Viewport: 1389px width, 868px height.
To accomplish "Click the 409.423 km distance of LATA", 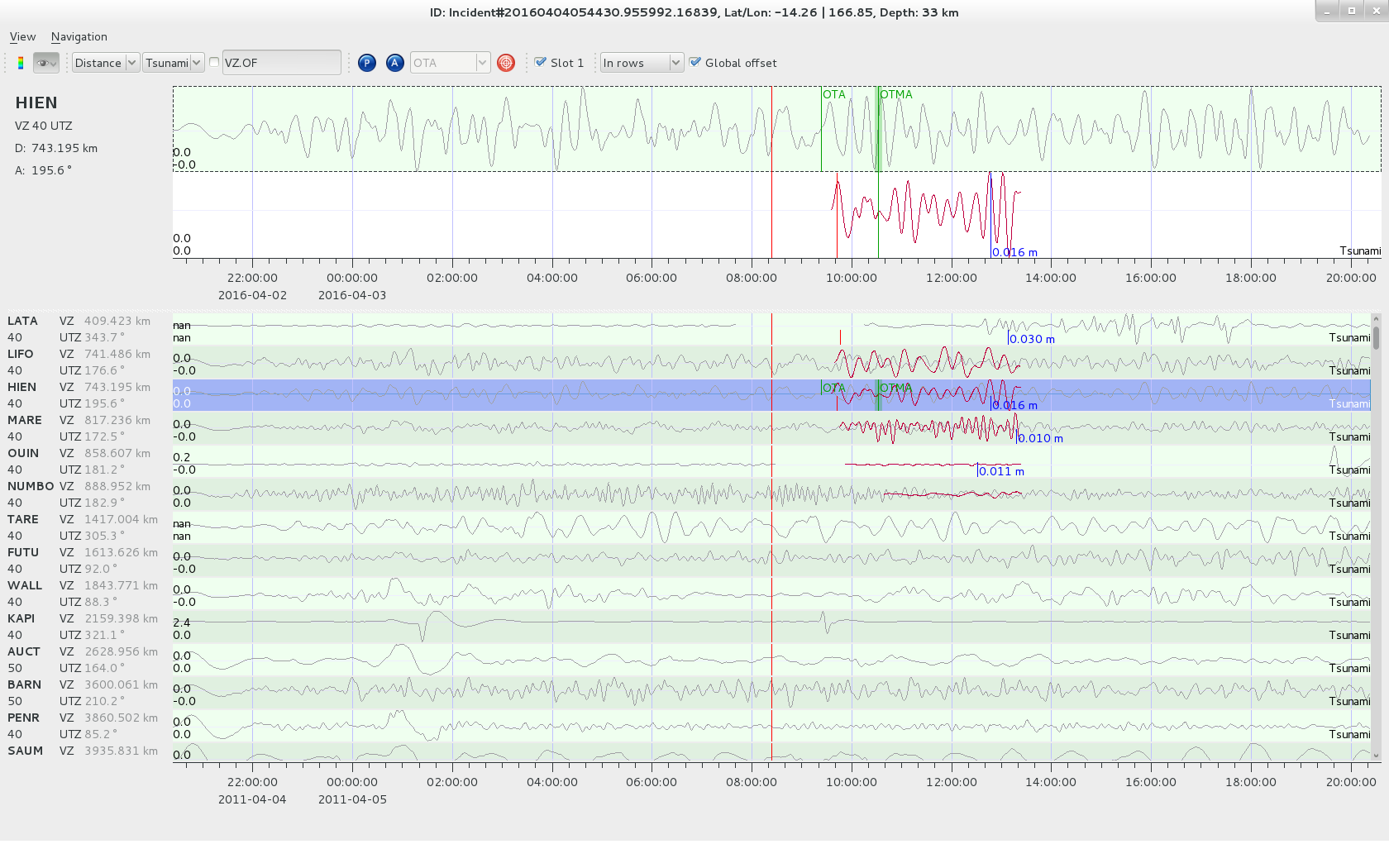I will [117, 321].
